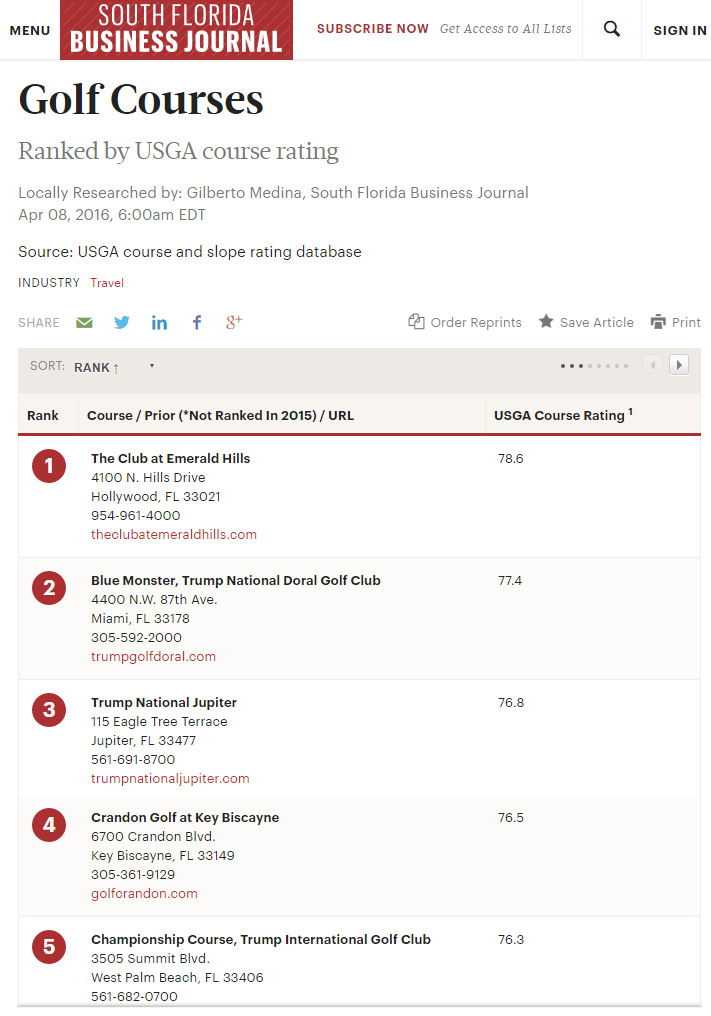Click rating value 76.3
Viewport: 711px width, 1016px height.
click(x=511, y=939)
